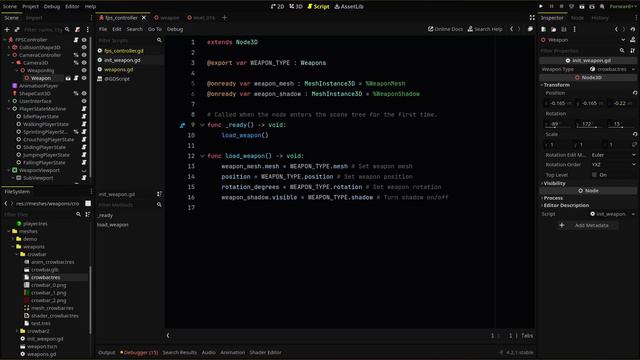This screenshot has width=640, height=360.
Task: Open Inspector object history icon
Action: 633,29
